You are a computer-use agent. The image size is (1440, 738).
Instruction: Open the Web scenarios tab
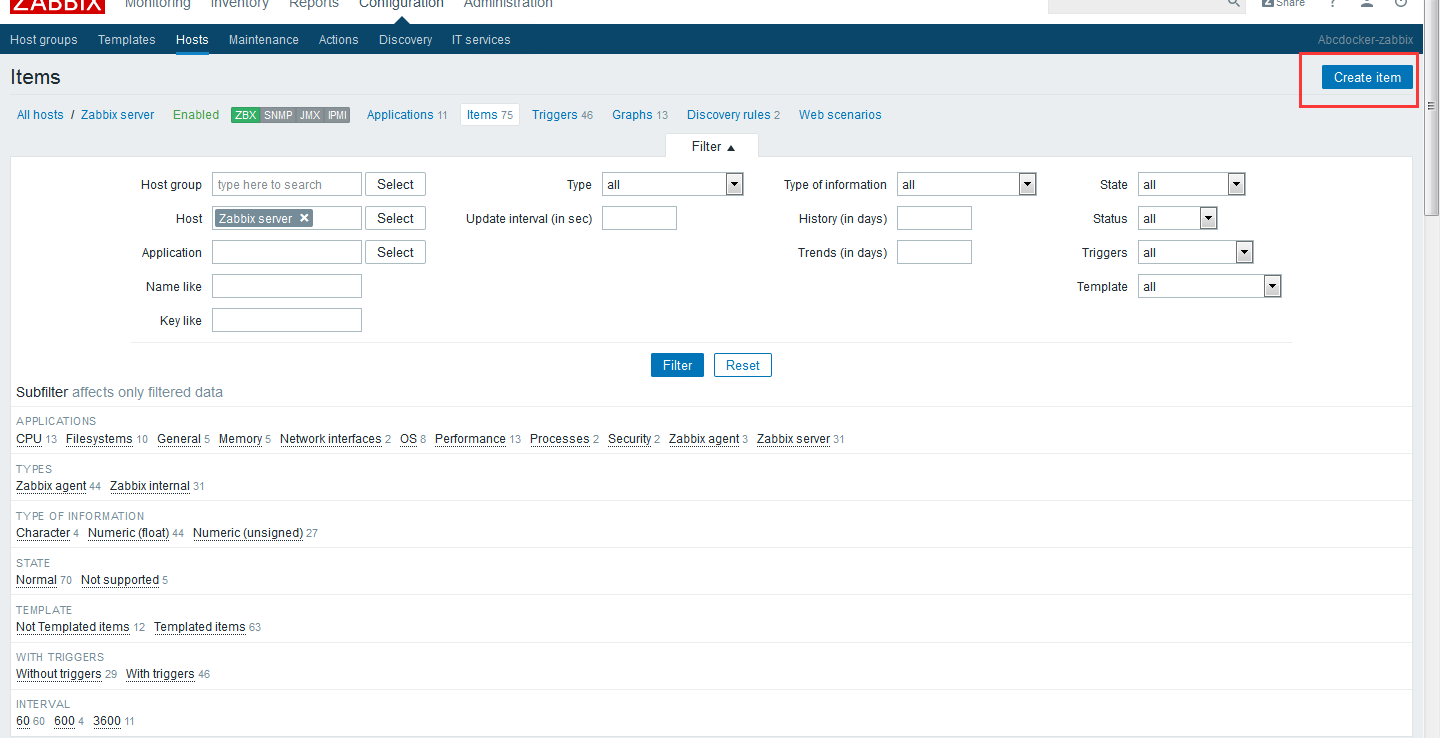840,115
